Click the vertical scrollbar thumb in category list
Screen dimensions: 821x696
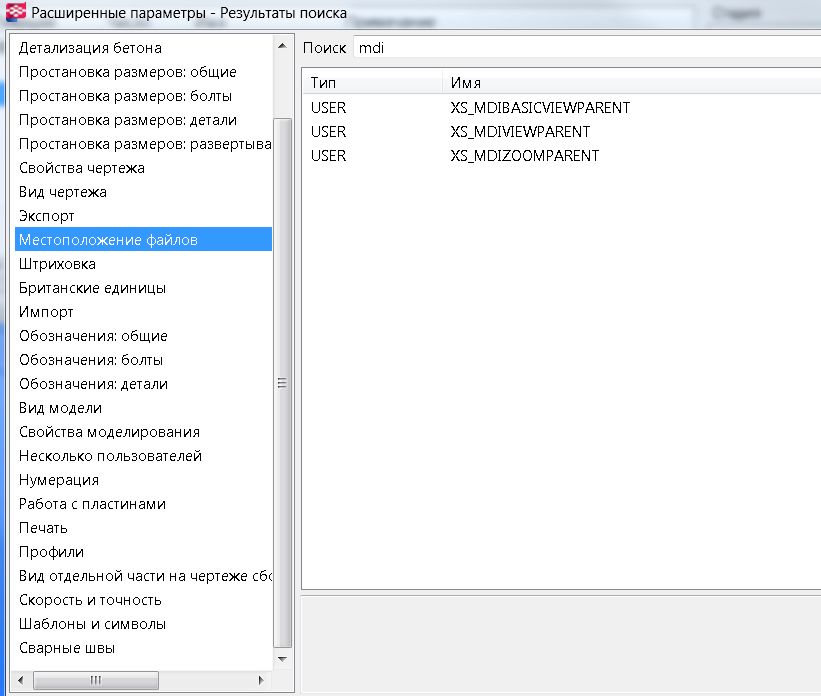282,380
